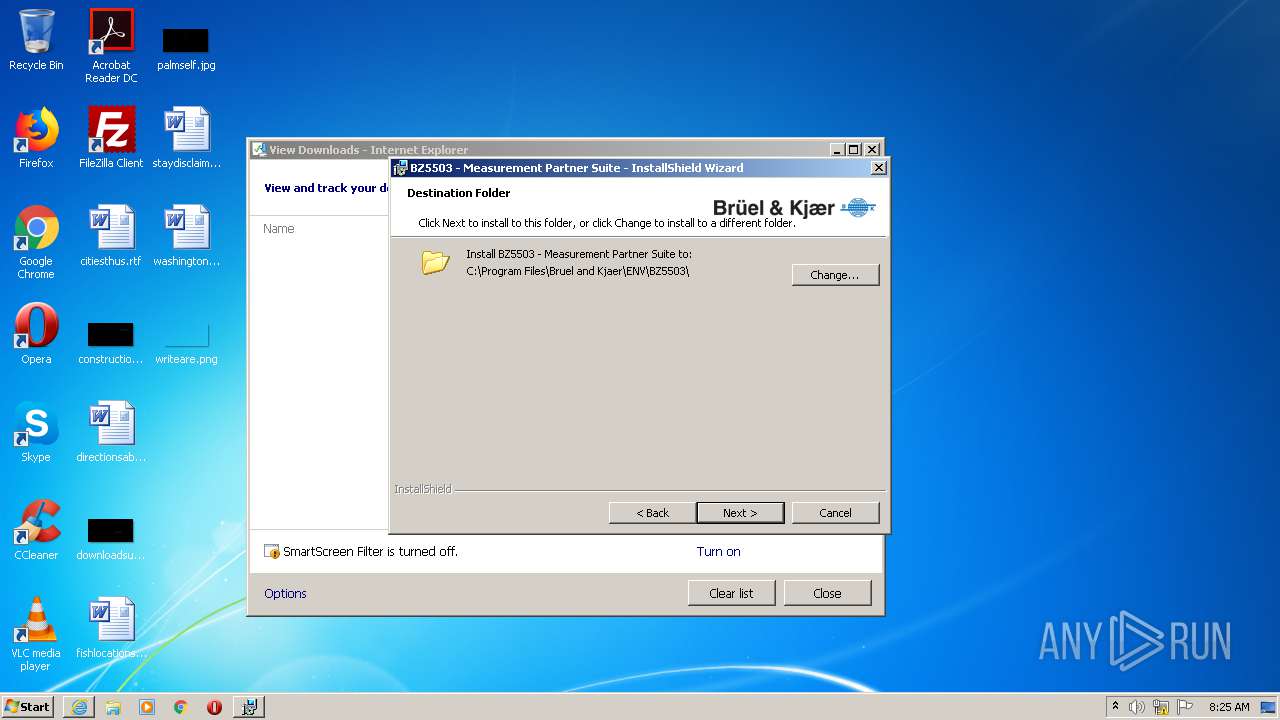Click the clock showing 8:25 AM
Viewport: 1280px width, 720px height.
[1229, 707]
